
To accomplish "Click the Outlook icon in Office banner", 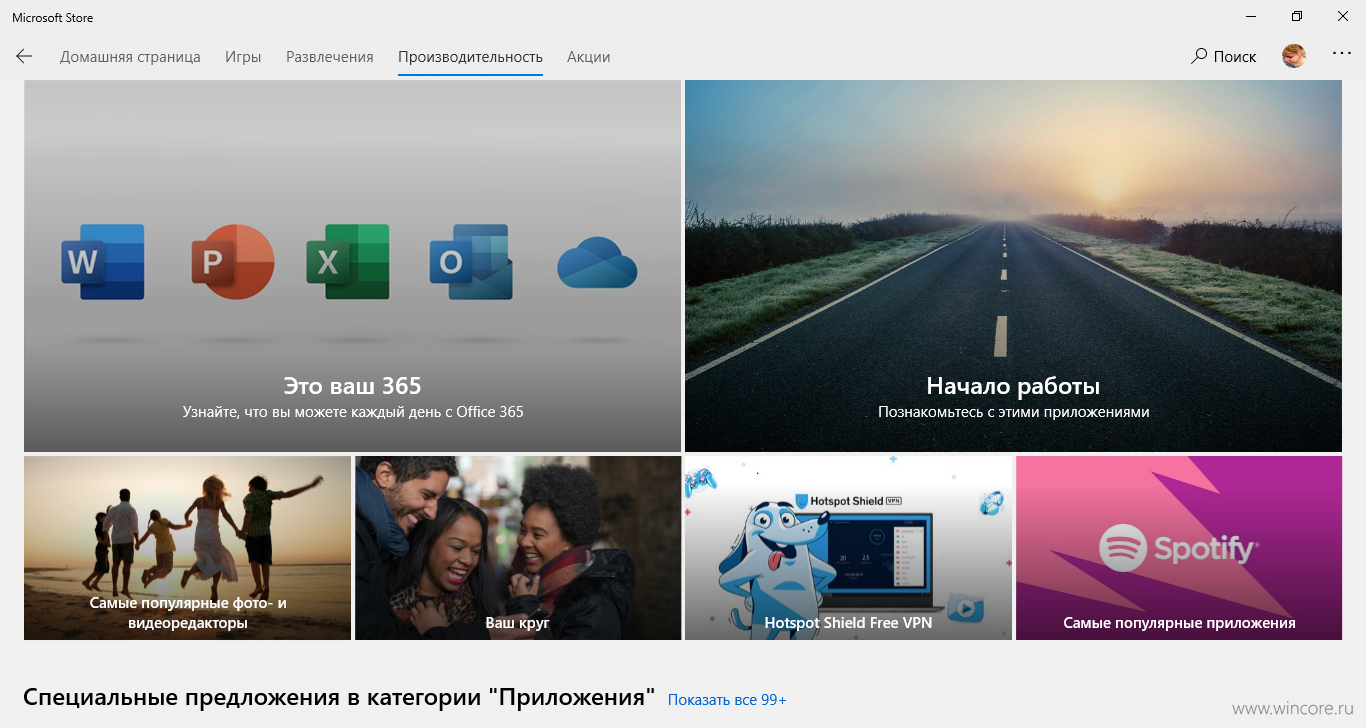I will pyautogui.click(x=471, y=264).
